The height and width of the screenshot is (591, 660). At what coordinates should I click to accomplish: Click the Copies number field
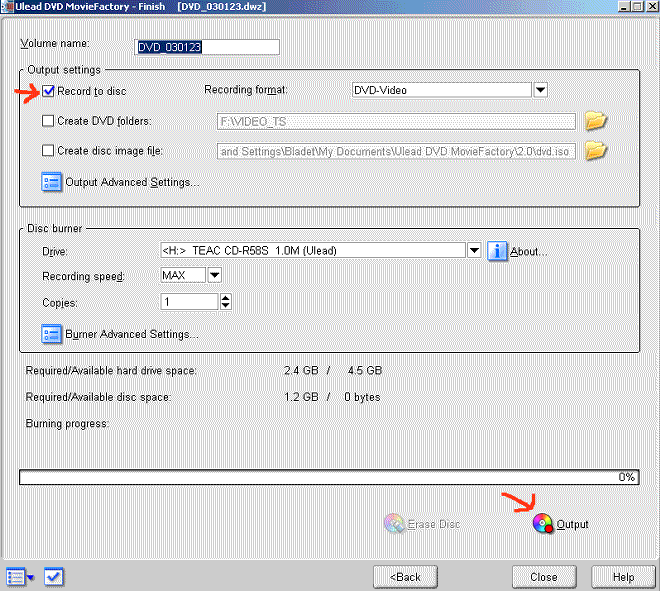[189, 302]
